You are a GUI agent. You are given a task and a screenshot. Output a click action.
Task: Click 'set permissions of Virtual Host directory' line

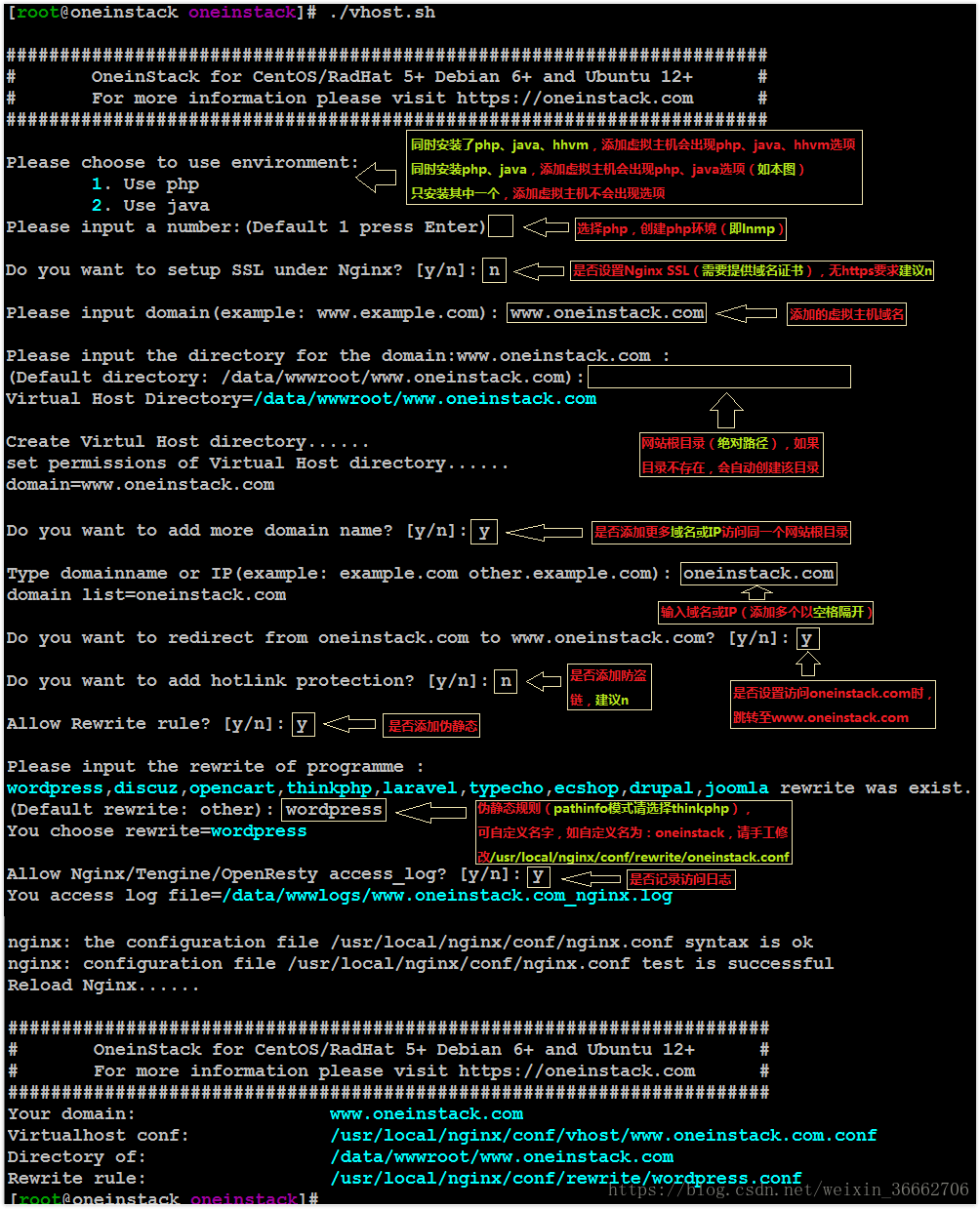coord(258,463)
